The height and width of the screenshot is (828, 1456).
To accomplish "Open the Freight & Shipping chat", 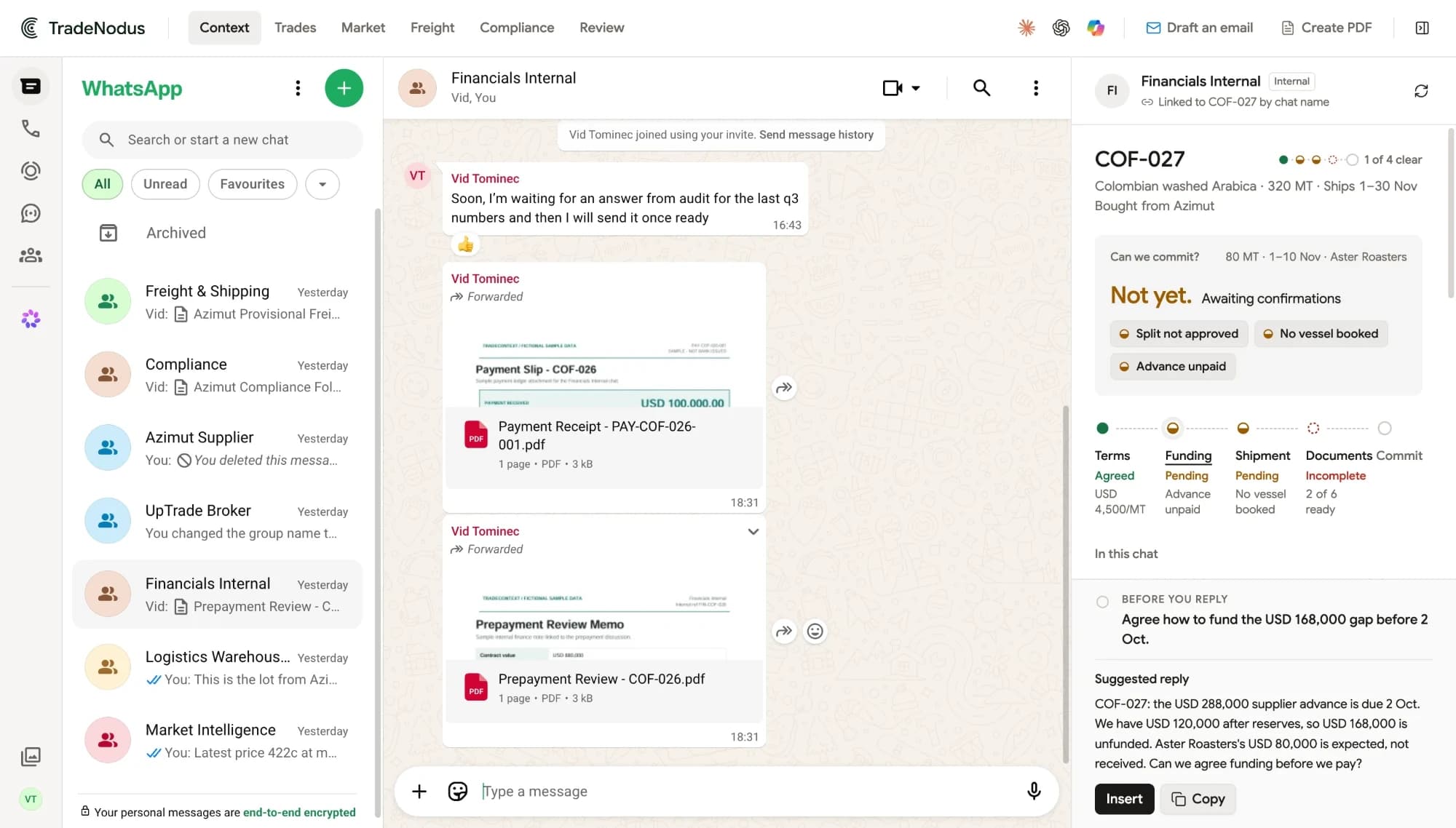I will [x=218, y=302].
